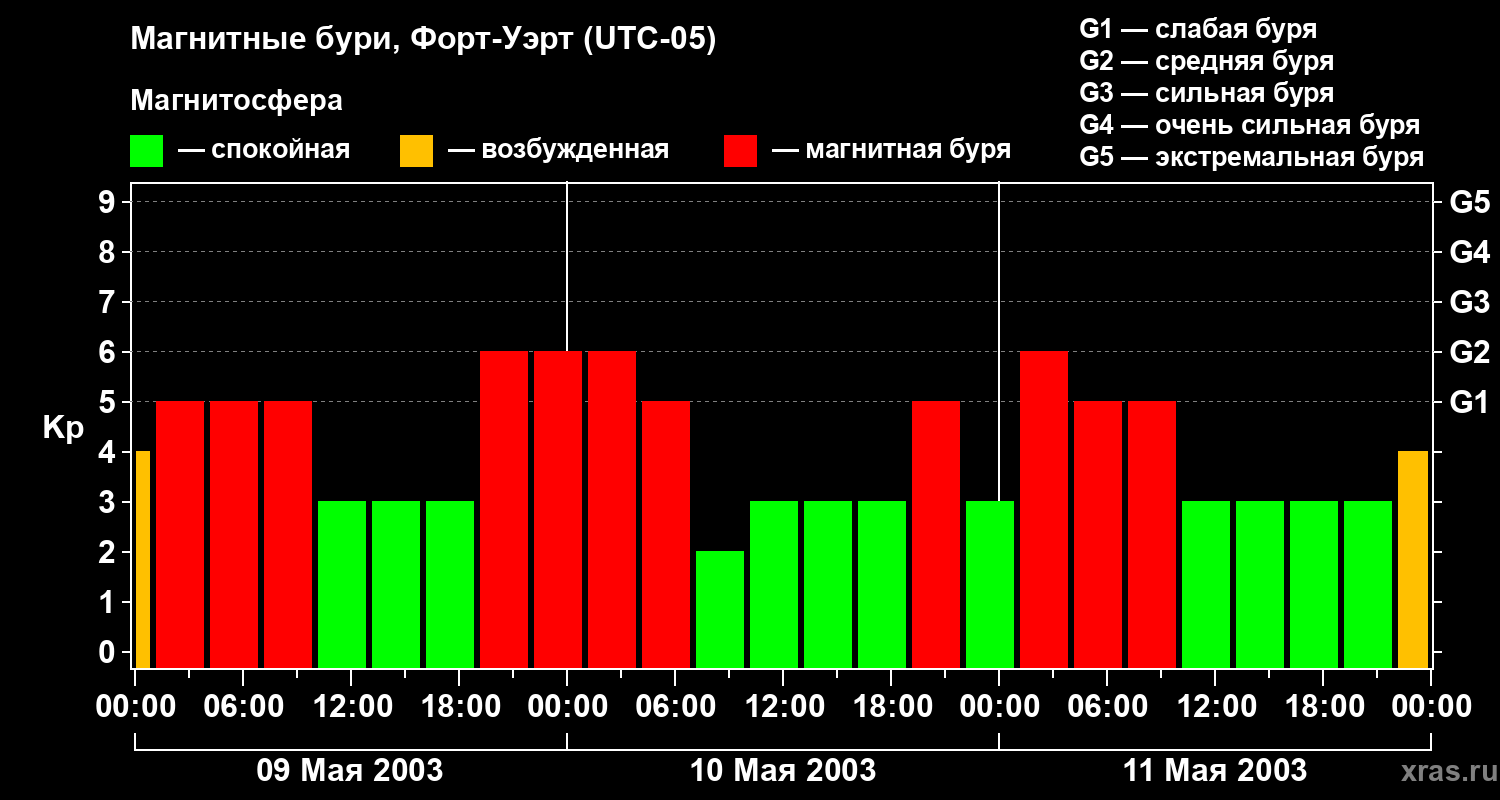Viewport: 1500px width, 800px height.
Task: Select the green Kp 3 bar at 10:00–13:00 on 09 May
Action: [342, 585]
